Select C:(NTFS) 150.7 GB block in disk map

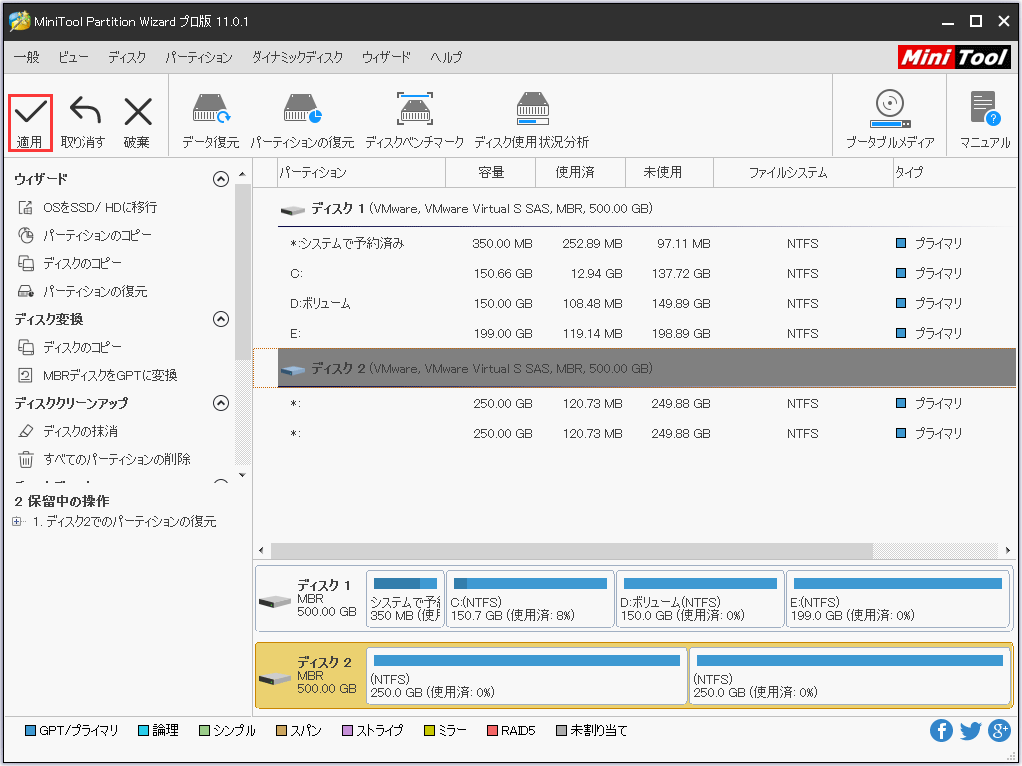530,599
